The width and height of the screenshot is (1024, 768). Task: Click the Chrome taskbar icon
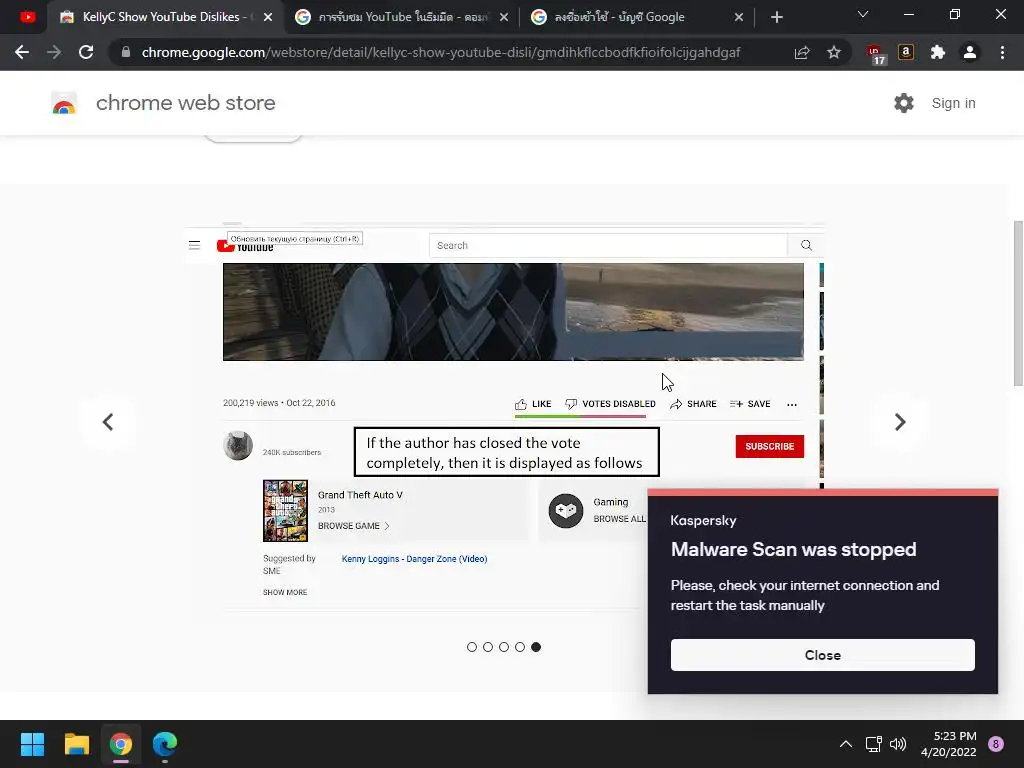pyautogui.click(x=121, y=744)
